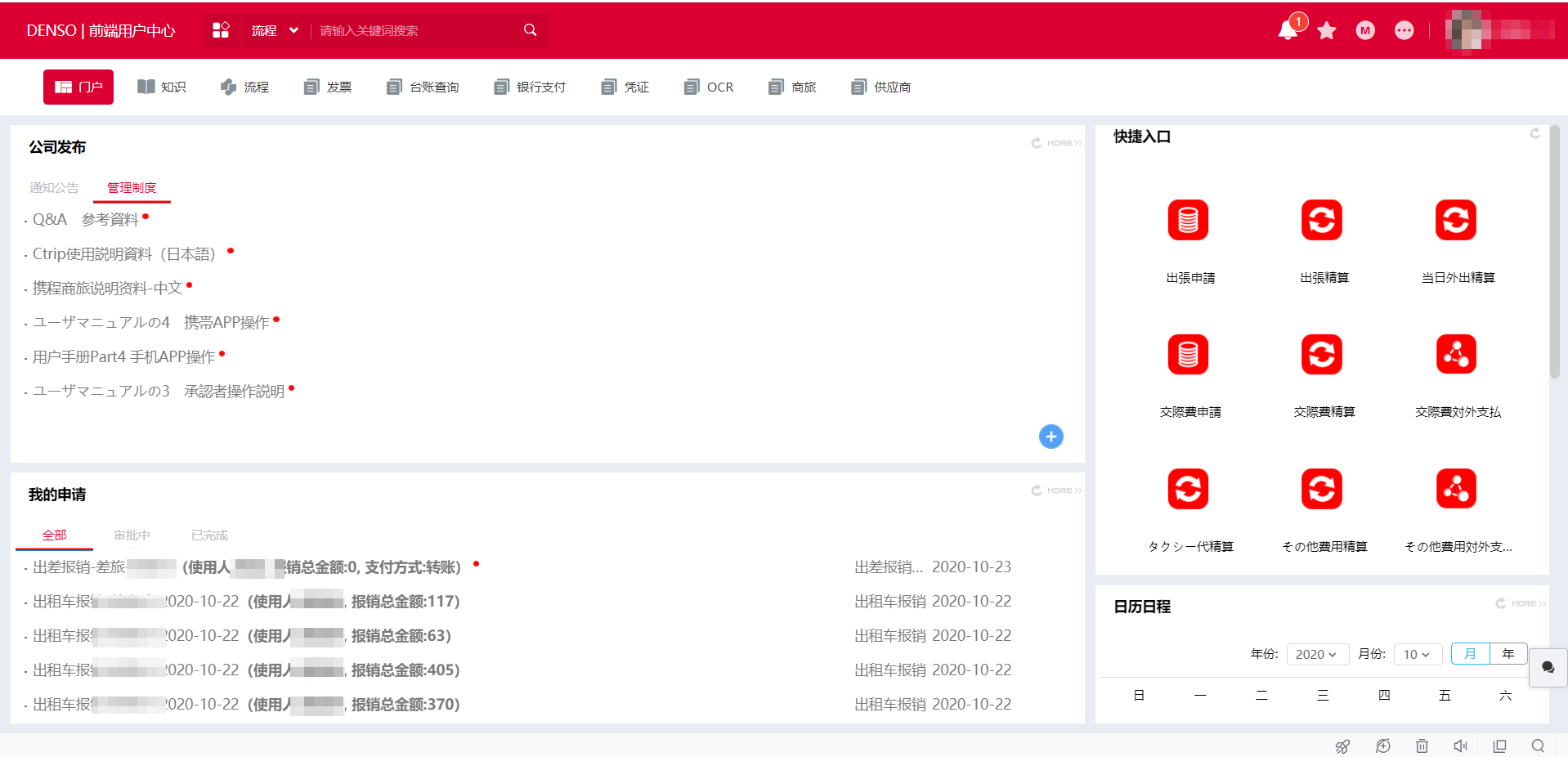Open the 年份 2020 dropdown

(x=1317, y=654)
